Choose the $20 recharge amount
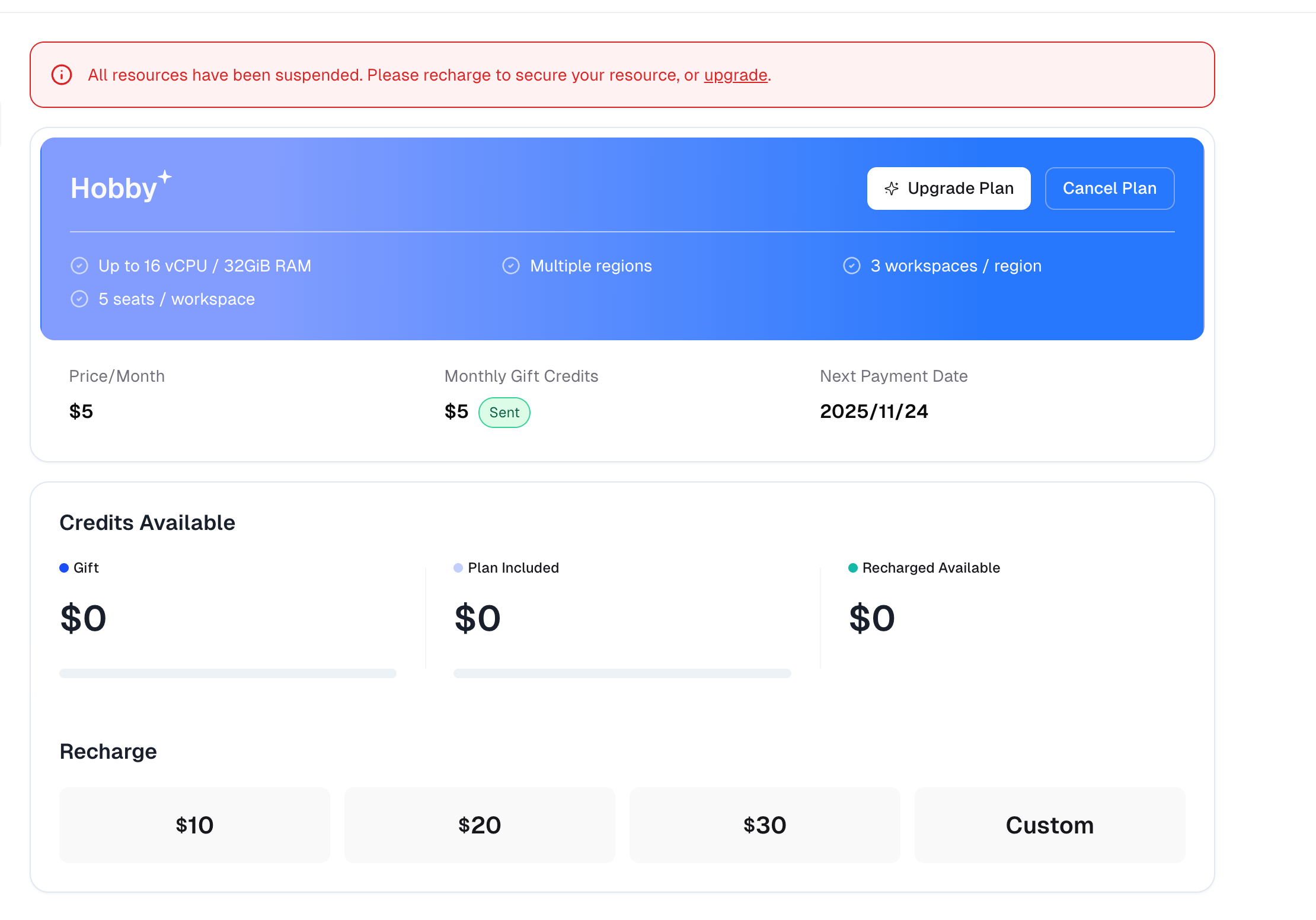This screenshot has height=920, width=1316. click(x=480, y=825)
